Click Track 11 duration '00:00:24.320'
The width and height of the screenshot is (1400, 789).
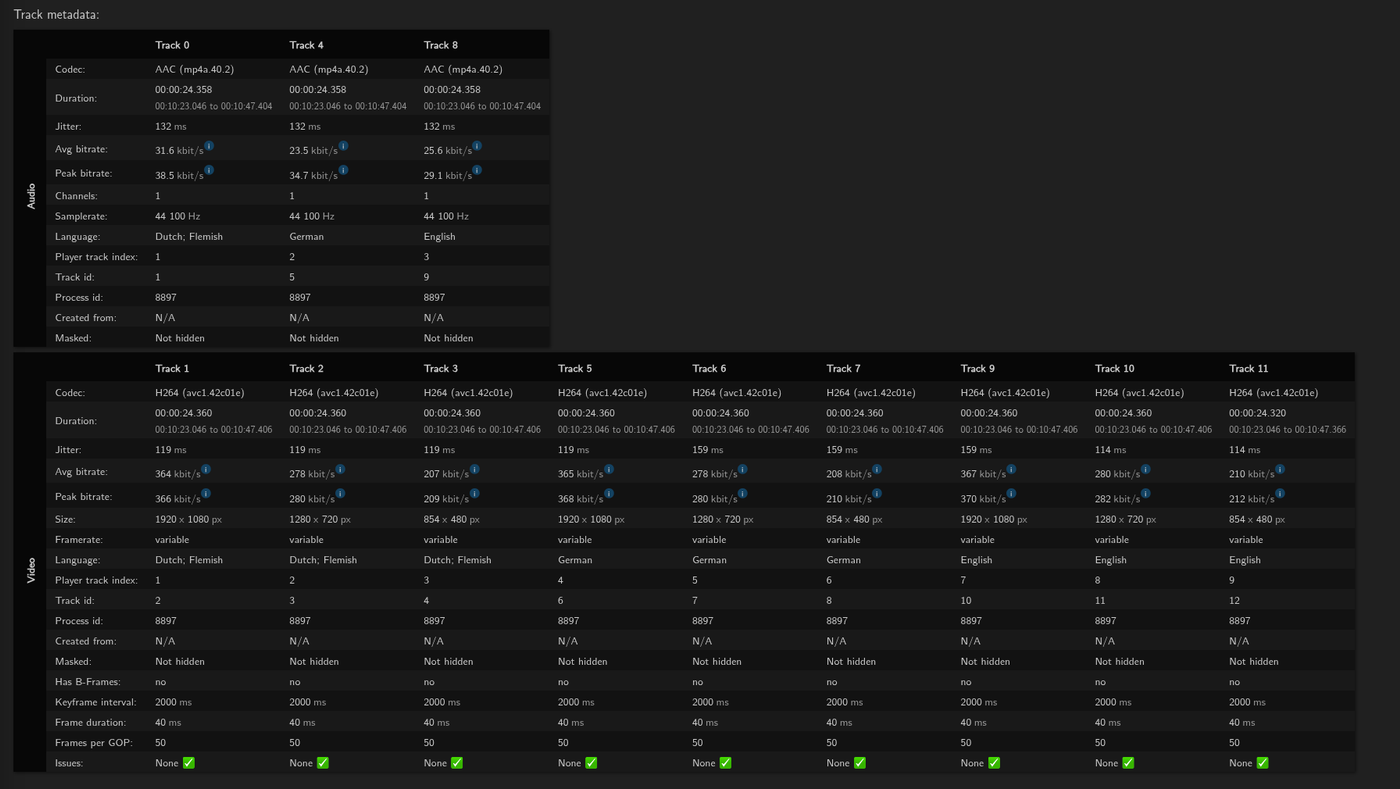pyautogui.click(x=1257, y=413)
